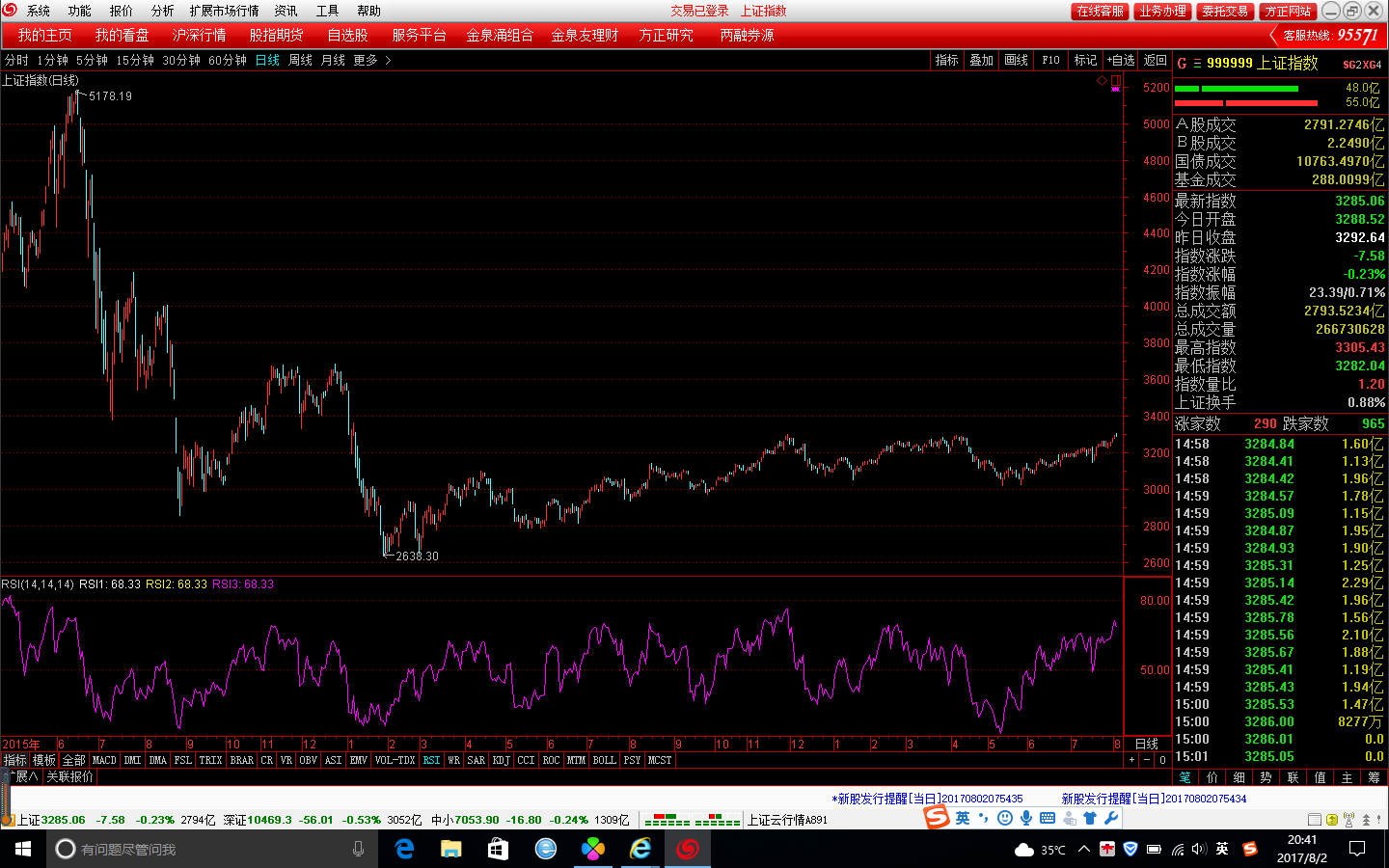The height and width of the screenshot is (868, 1389).
Task: Click 方正网站 button
Action: pos(1288,11)
